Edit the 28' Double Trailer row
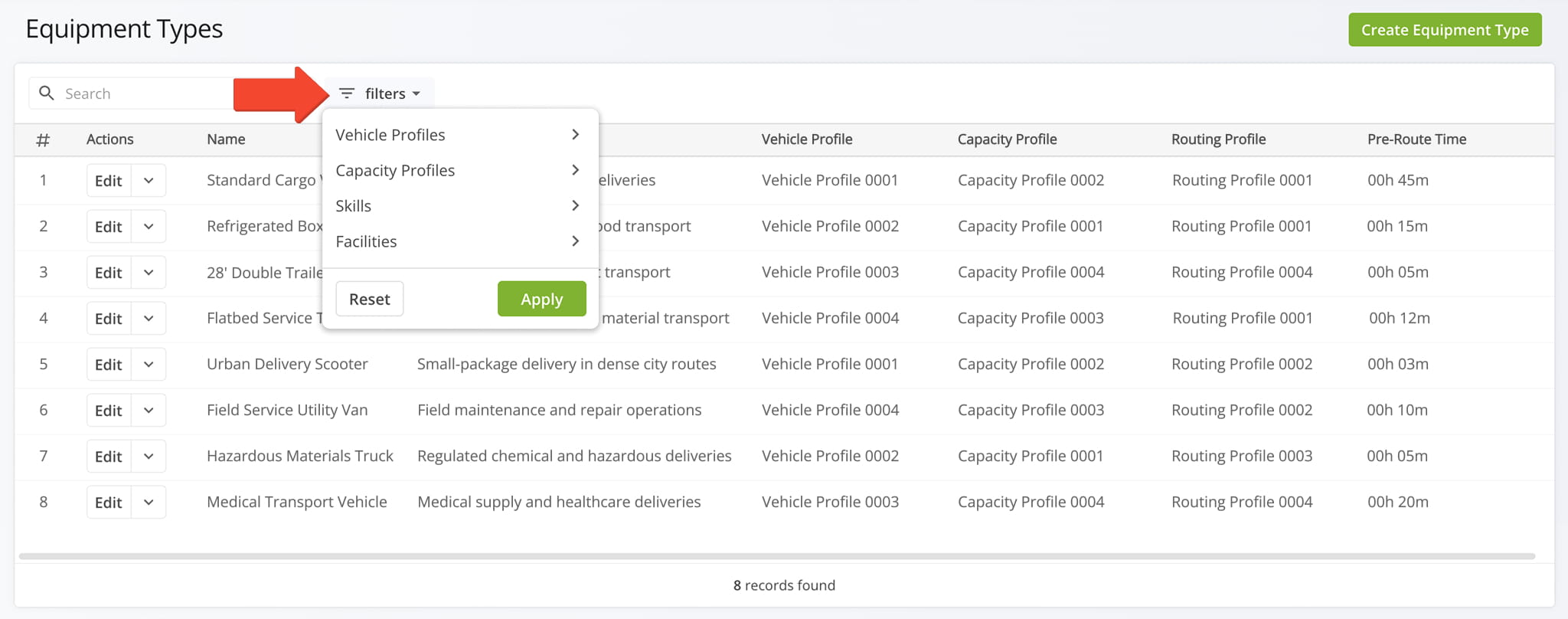This screenshot has height=619, width=1568. [109, 273]
